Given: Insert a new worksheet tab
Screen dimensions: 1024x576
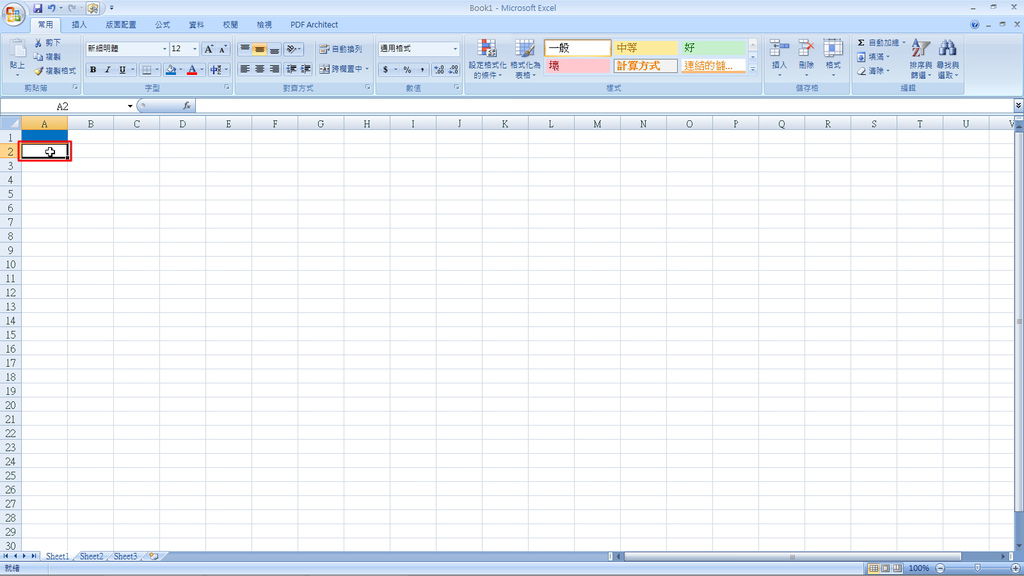Looking at the screenshot, I should point(153,556).
